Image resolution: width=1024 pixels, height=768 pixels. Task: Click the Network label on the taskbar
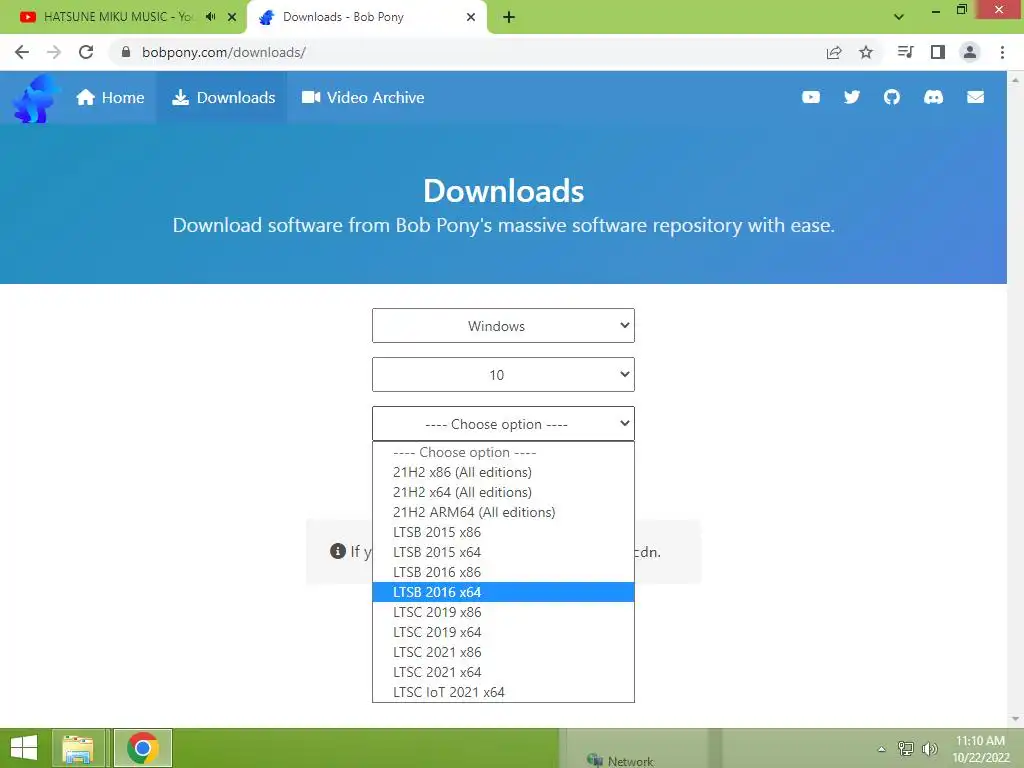point(630,761)
